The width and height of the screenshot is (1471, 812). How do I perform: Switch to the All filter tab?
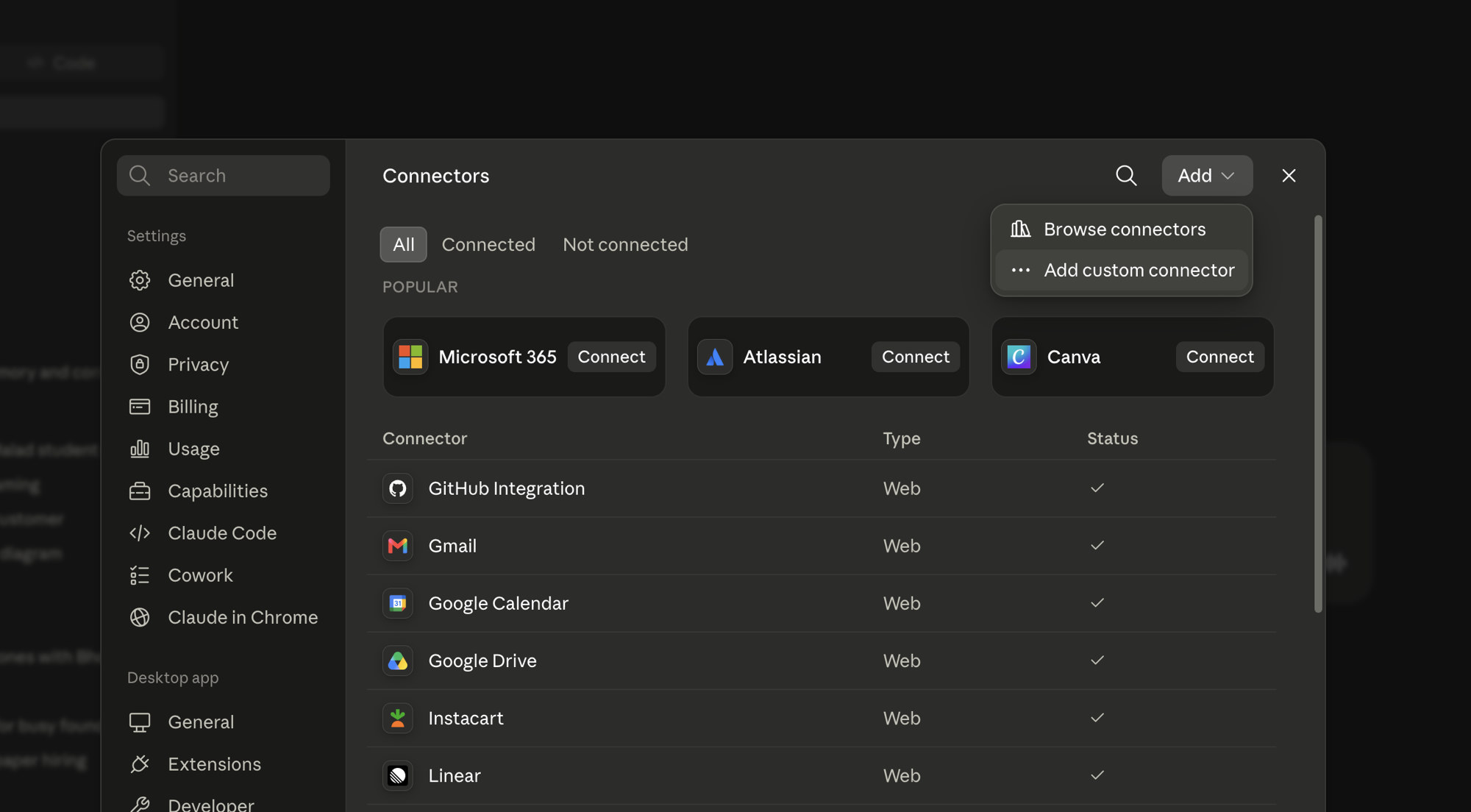point(403,244)
